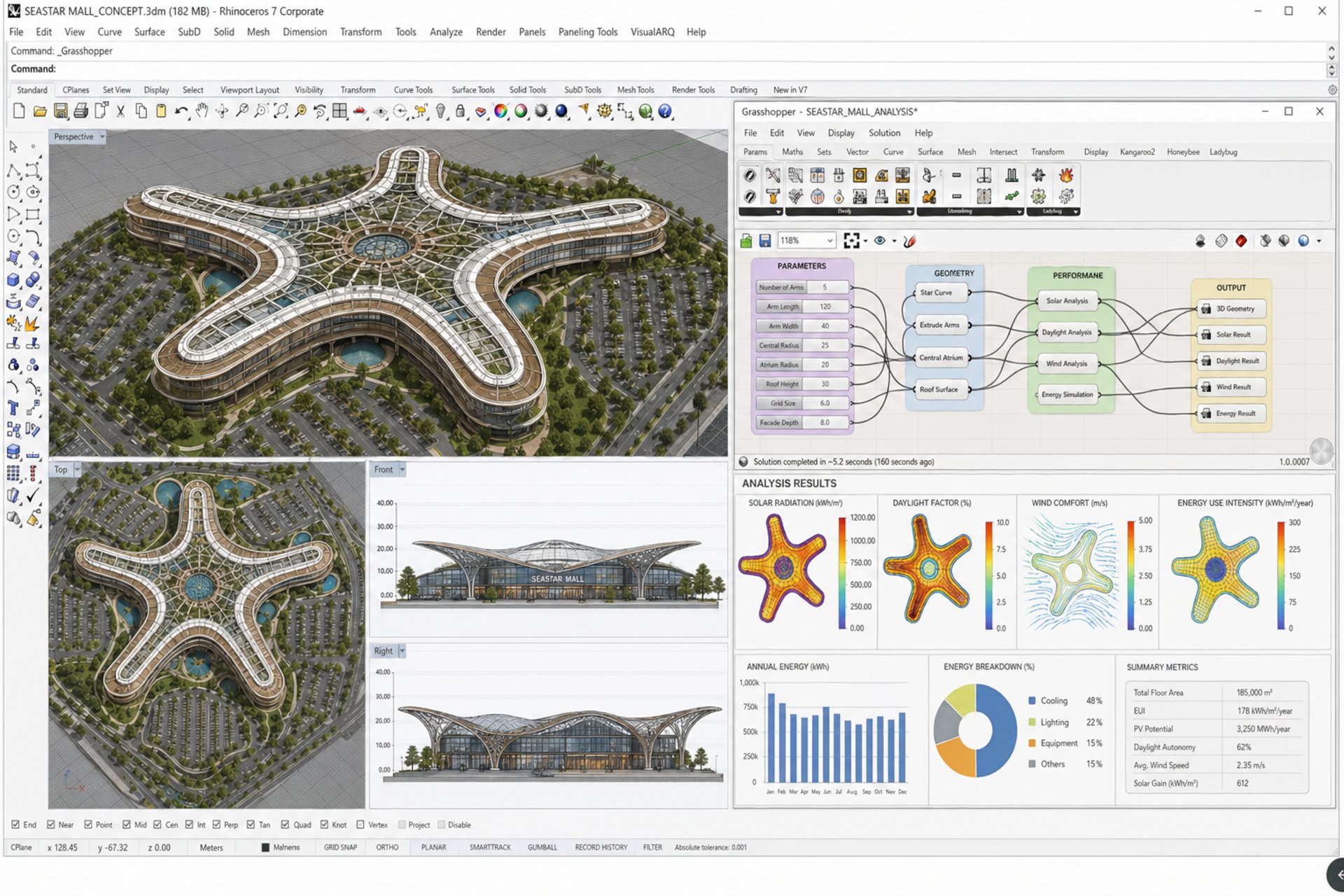Select the Pan hand tool
The width and height of the screenshot is (1344, 896).
tap(202, 111)
